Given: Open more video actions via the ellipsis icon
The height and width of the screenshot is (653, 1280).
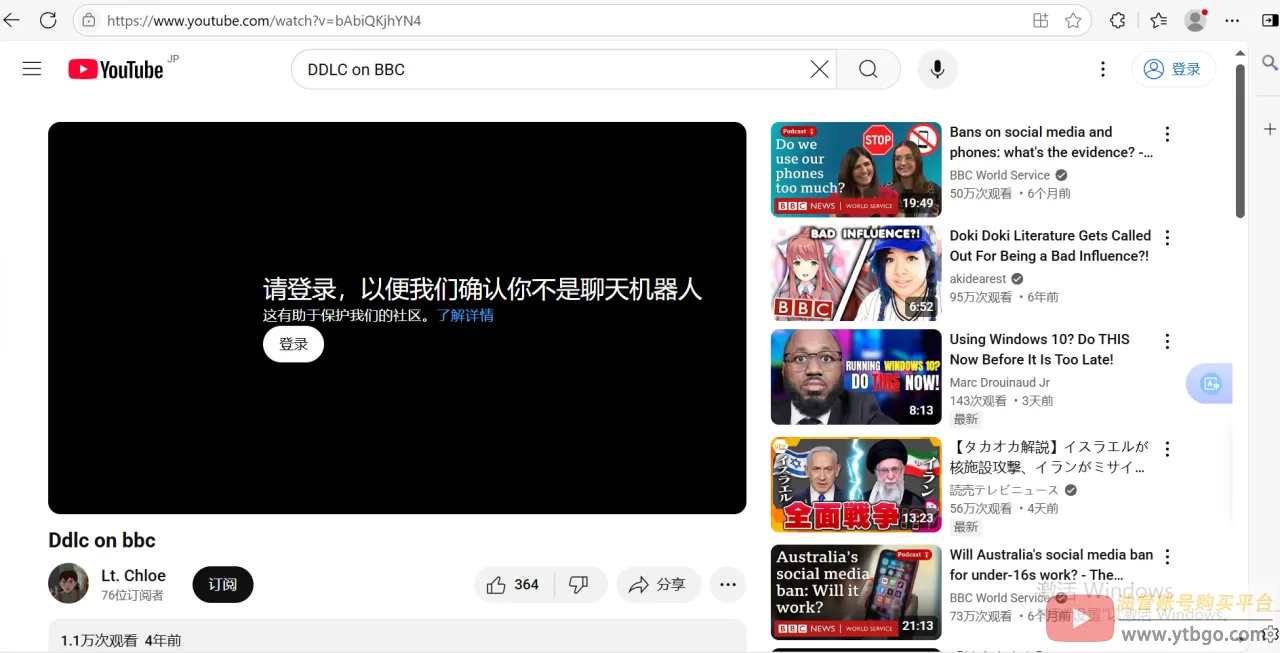Looking at the screenshot, I should (728, 584).
